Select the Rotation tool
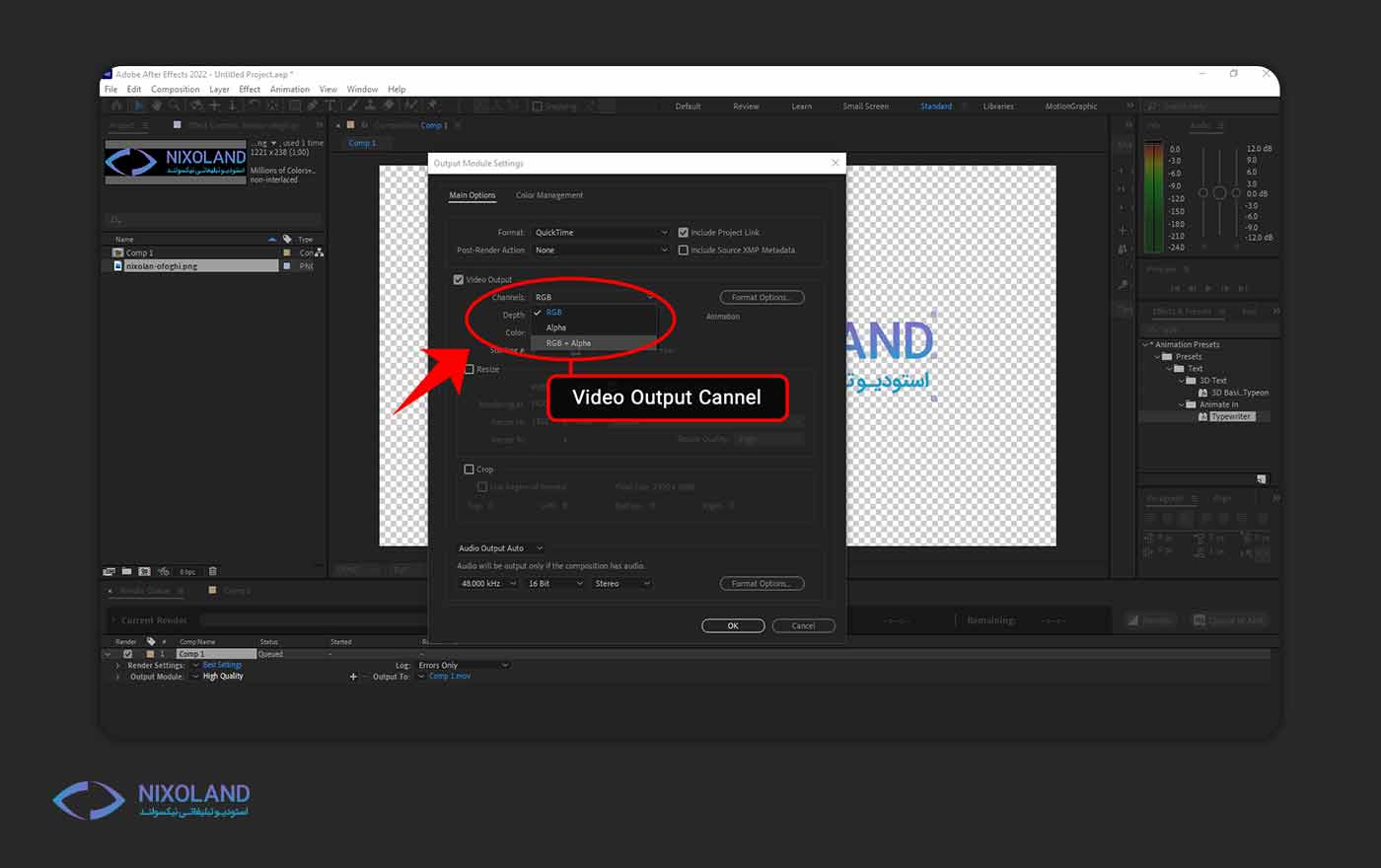 [x=255, y=106]
